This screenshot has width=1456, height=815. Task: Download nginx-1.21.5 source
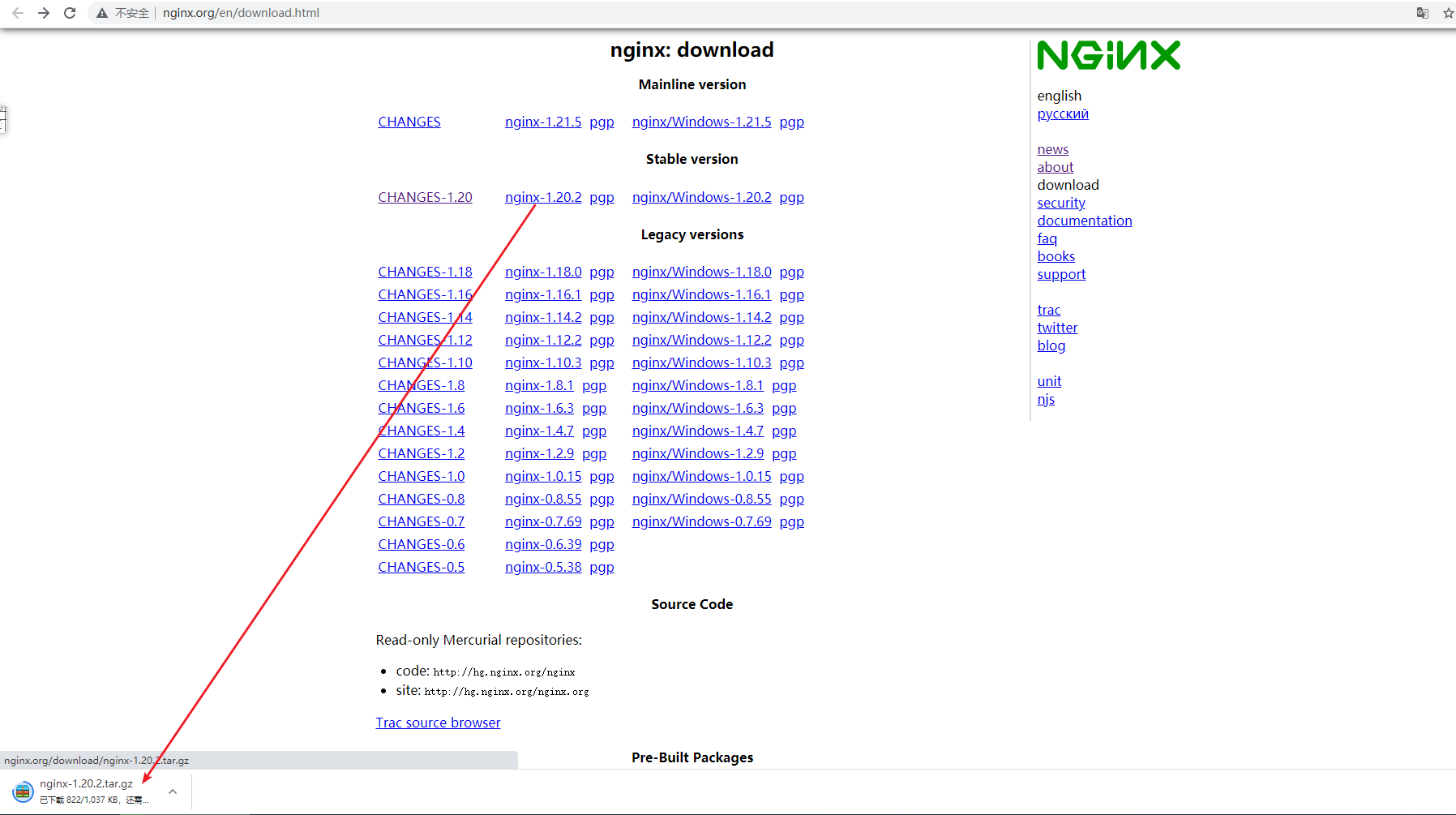pos(543,122)
